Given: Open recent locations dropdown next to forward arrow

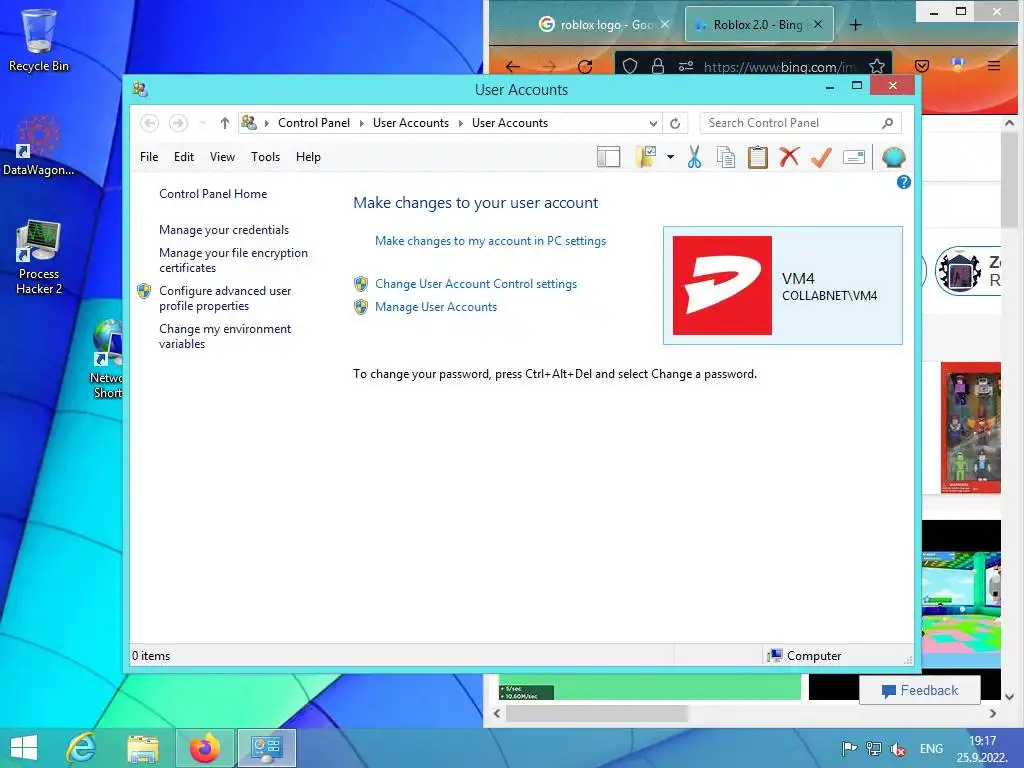Looking at the screenshot, I should coord(202,123).
